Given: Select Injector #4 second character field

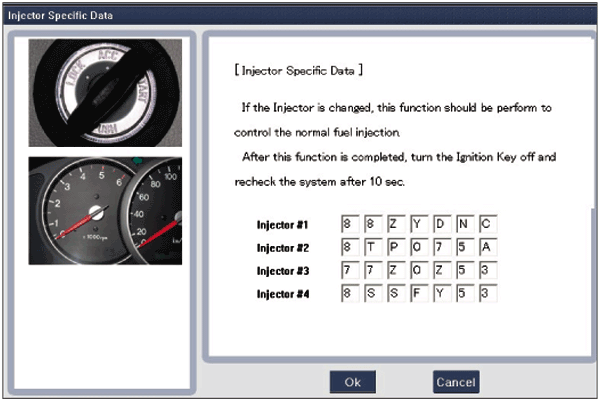Looking at the screenshot, I should 373,293.
